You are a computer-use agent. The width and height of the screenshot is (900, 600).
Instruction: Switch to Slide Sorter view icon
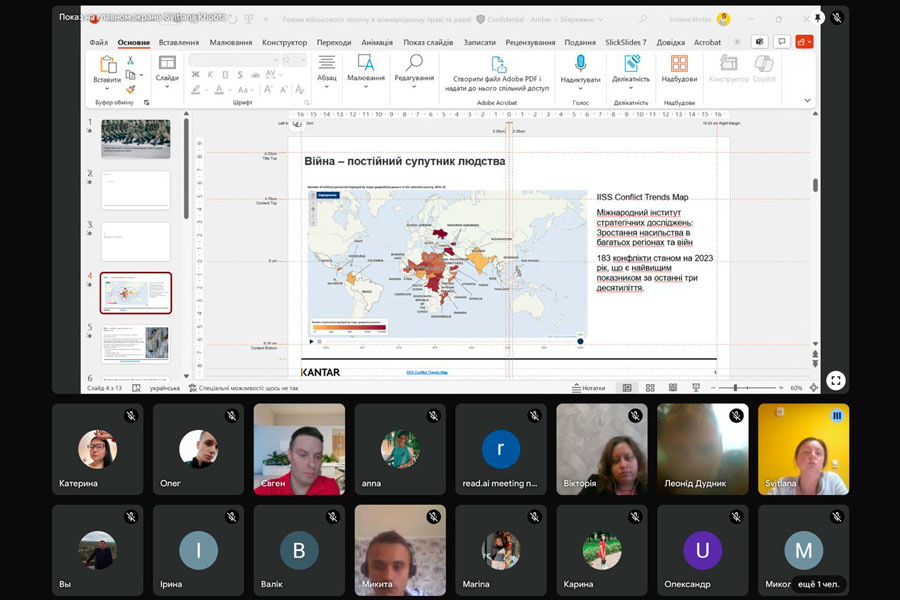650,387
